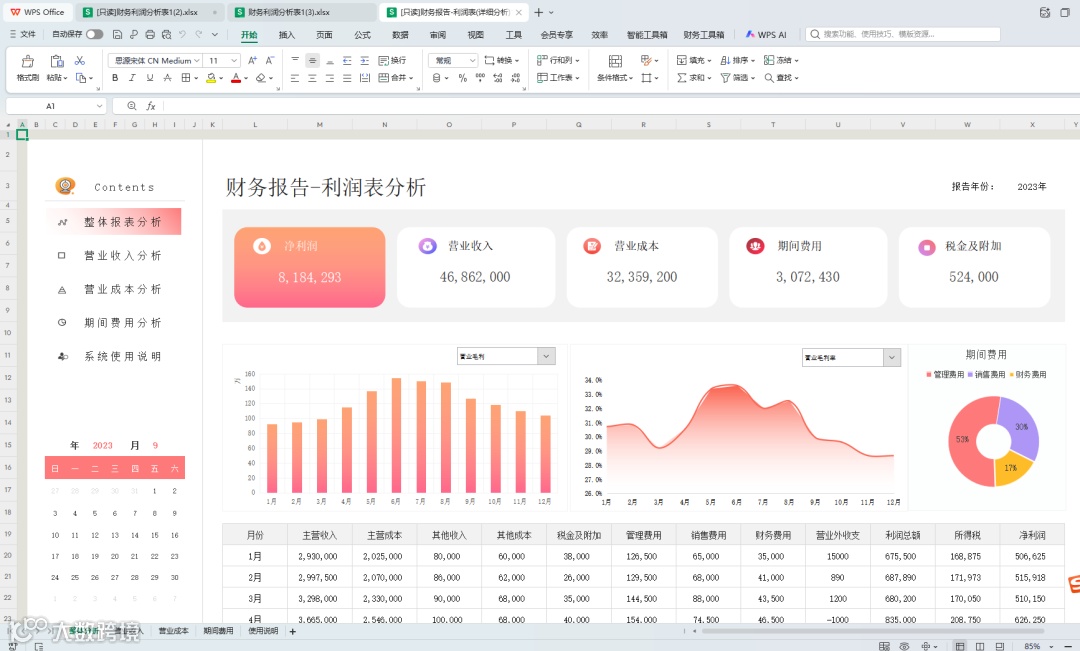Viewport: 1080px width, 651px height.
Task: Click the fill color highlighter swatch
Action: (x=211, y=78)
